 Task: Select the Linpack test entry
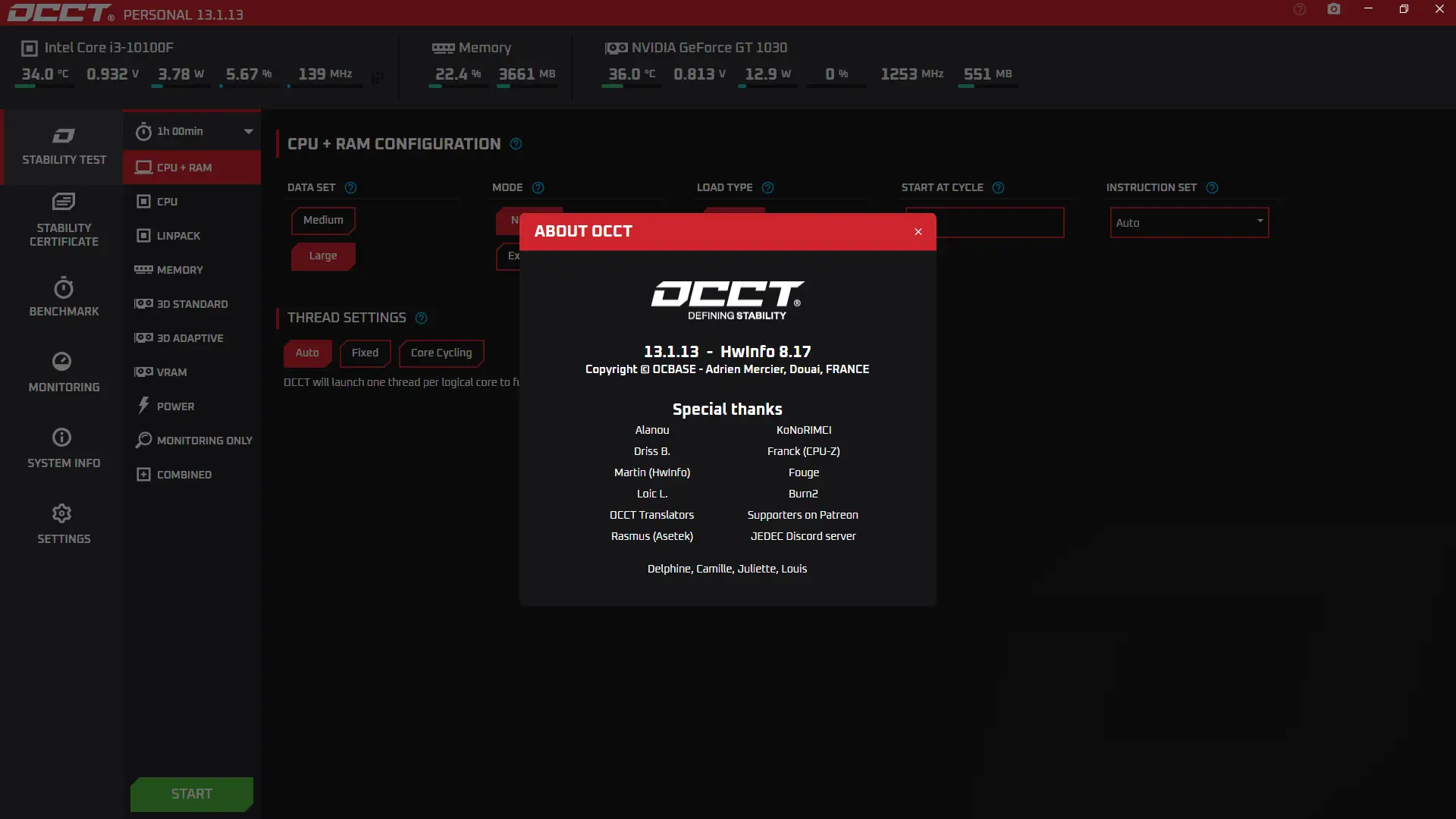coord(178,236)
